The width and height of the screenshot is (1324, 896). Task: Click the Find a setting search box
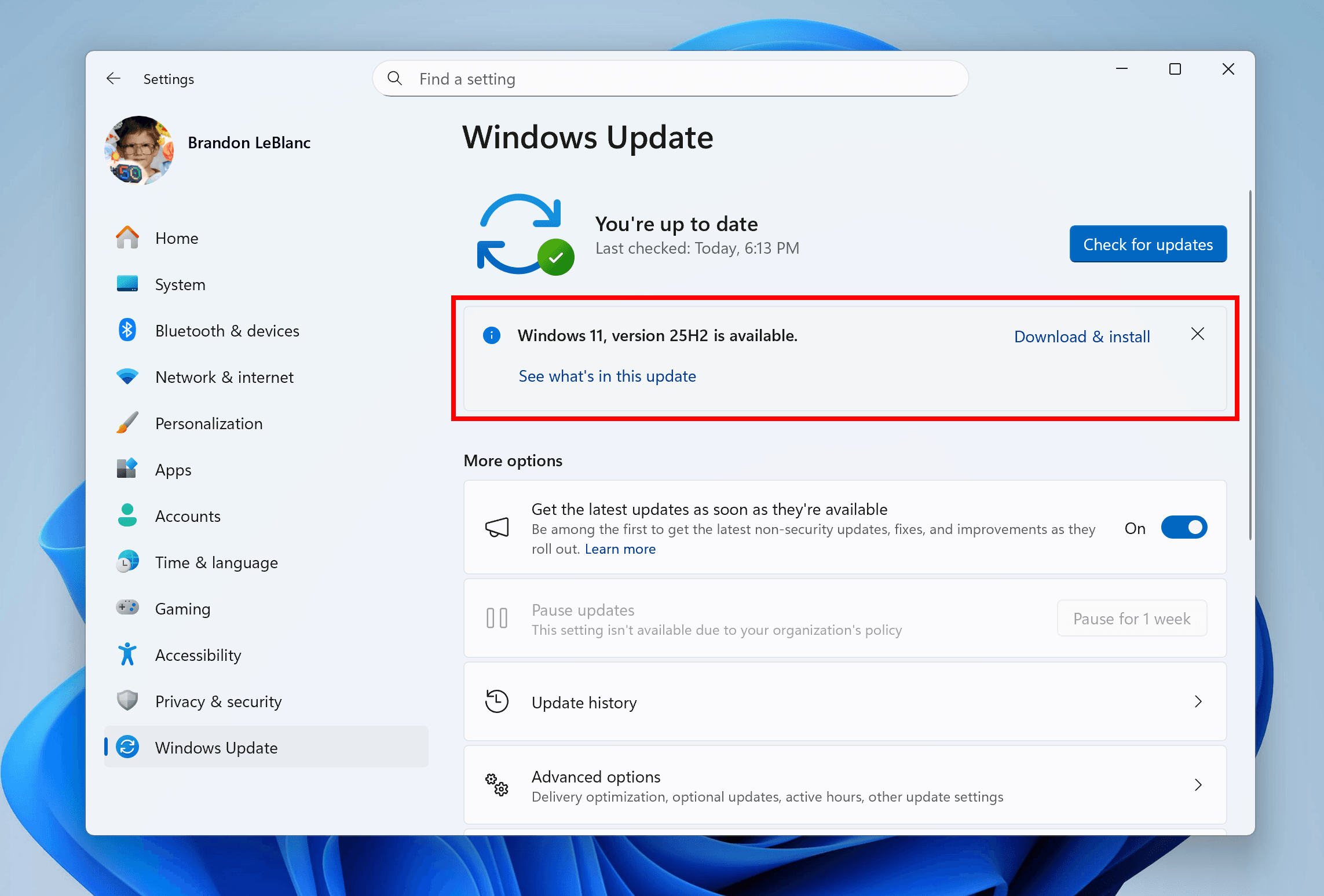tap(669, 78)
